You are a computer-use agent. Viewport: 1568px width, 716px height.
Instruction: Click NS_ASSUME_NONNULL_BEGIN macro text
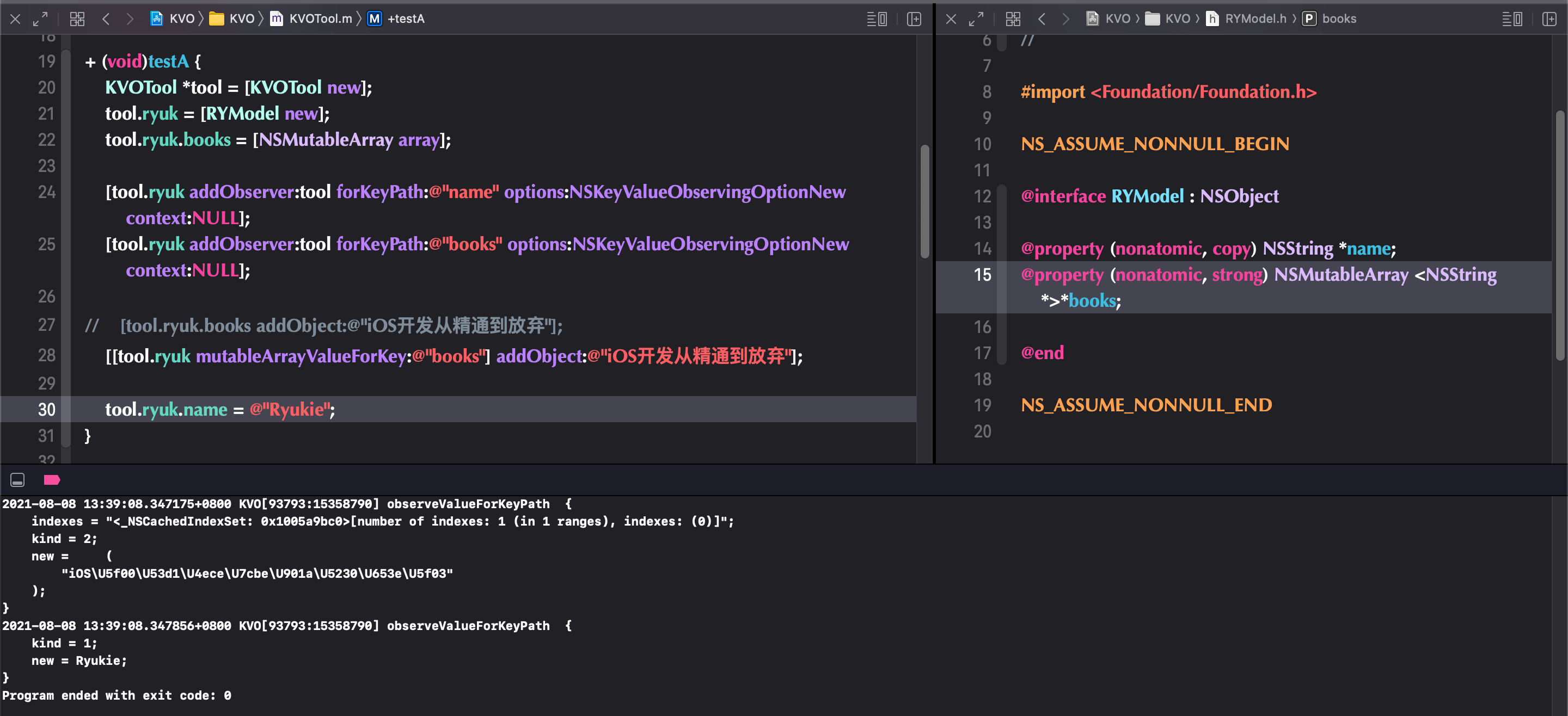tap(1155, 144)
